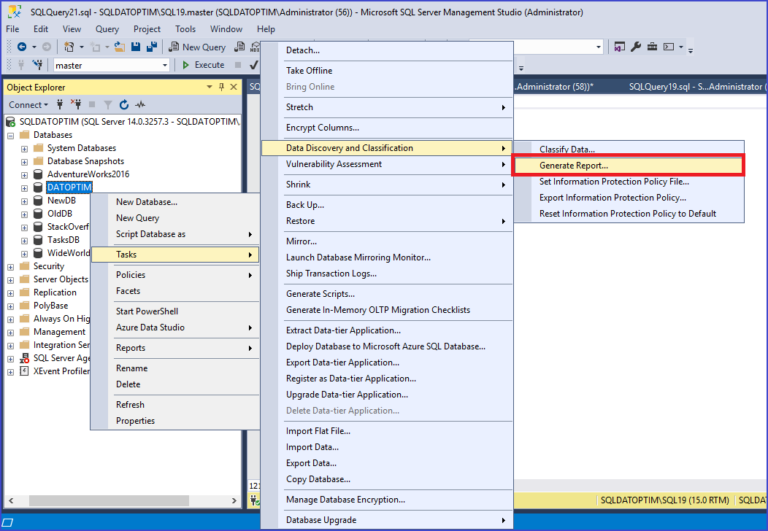Click the Activity Monitor pulse icon

141,104
